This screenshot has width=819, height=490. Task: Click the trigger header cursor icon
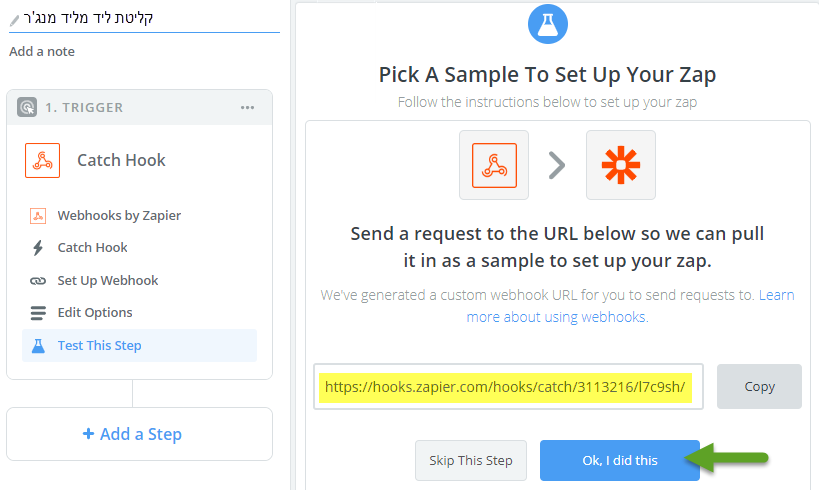point(27,107)
